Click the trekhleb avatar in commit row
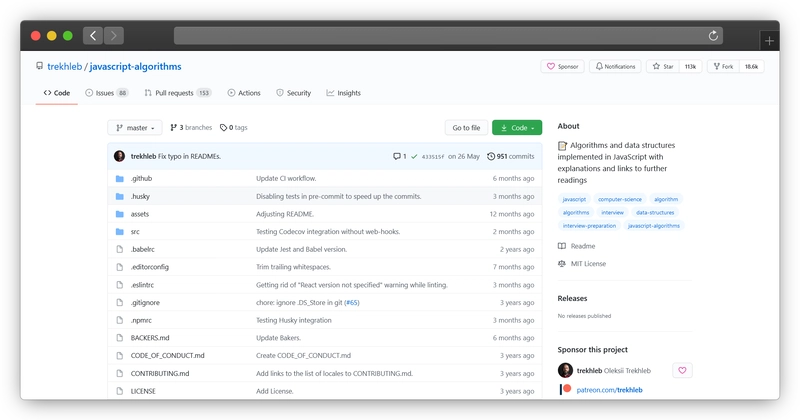This screenshot has width=800, height=420. coord(119,156)
